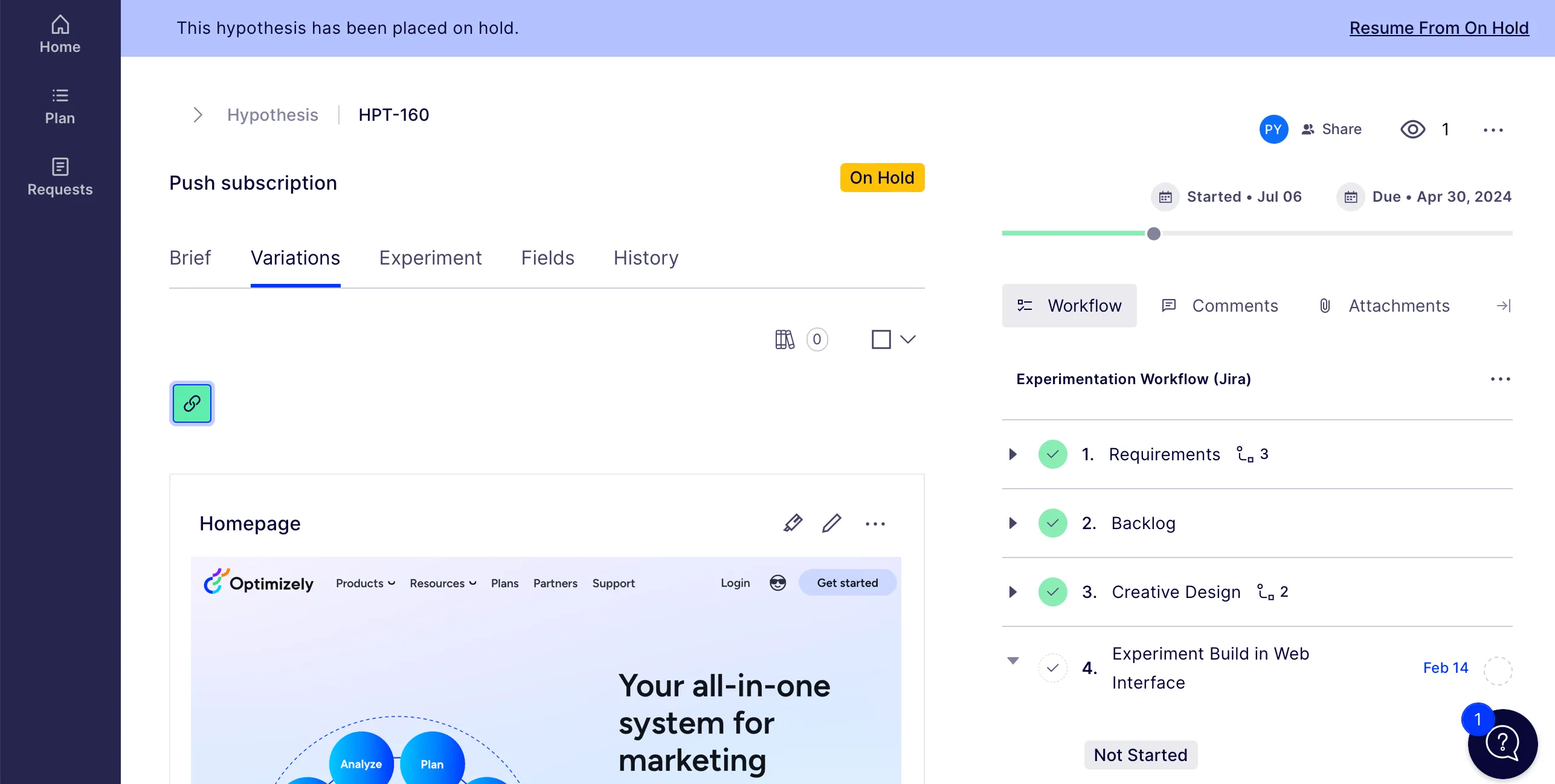Select the Workflow panel tab
This screenshot has width=1555, height=784.
click(x=1069, y=306)
